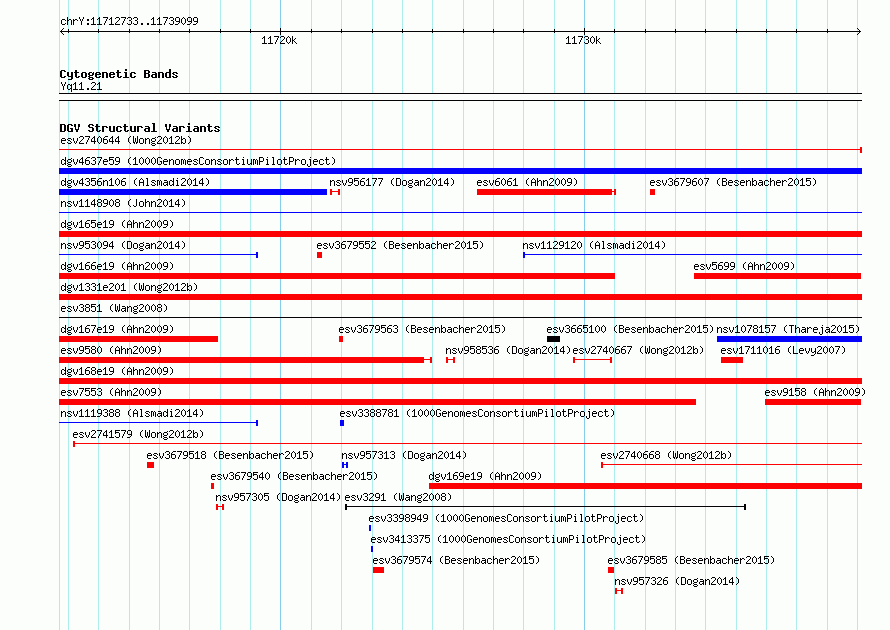Click nsv956177 (Dogan2014) label
Image resolution: width=890 pixels, height=630 pixels.
click(392, 182)
